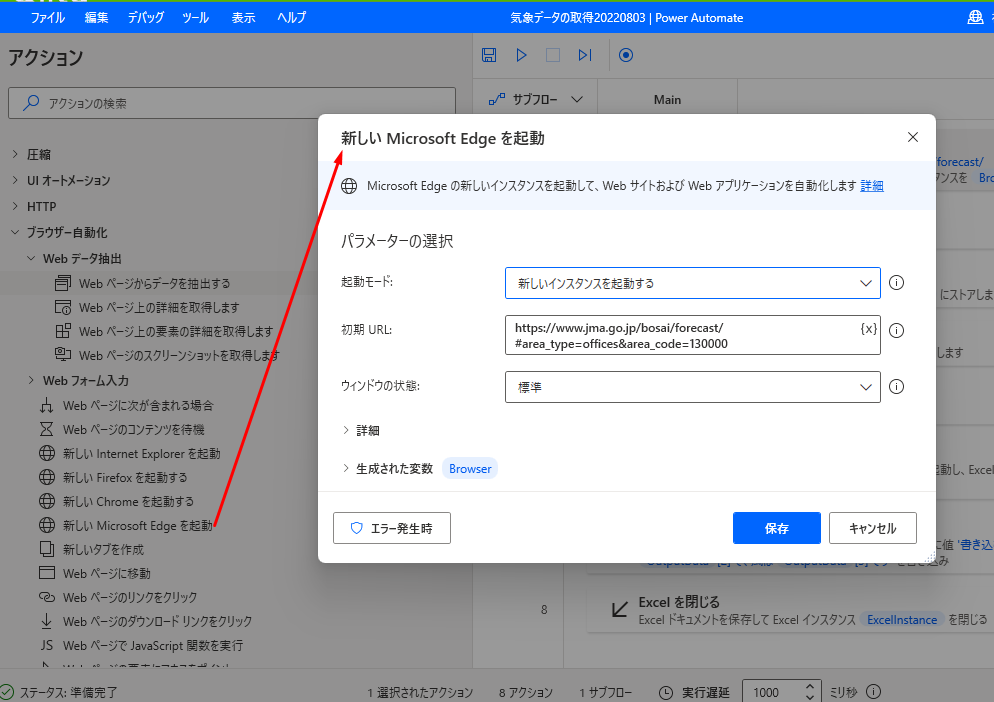Select Web ページのリンクをクリック action
994x702 pixels.
[x=119, y=597]
